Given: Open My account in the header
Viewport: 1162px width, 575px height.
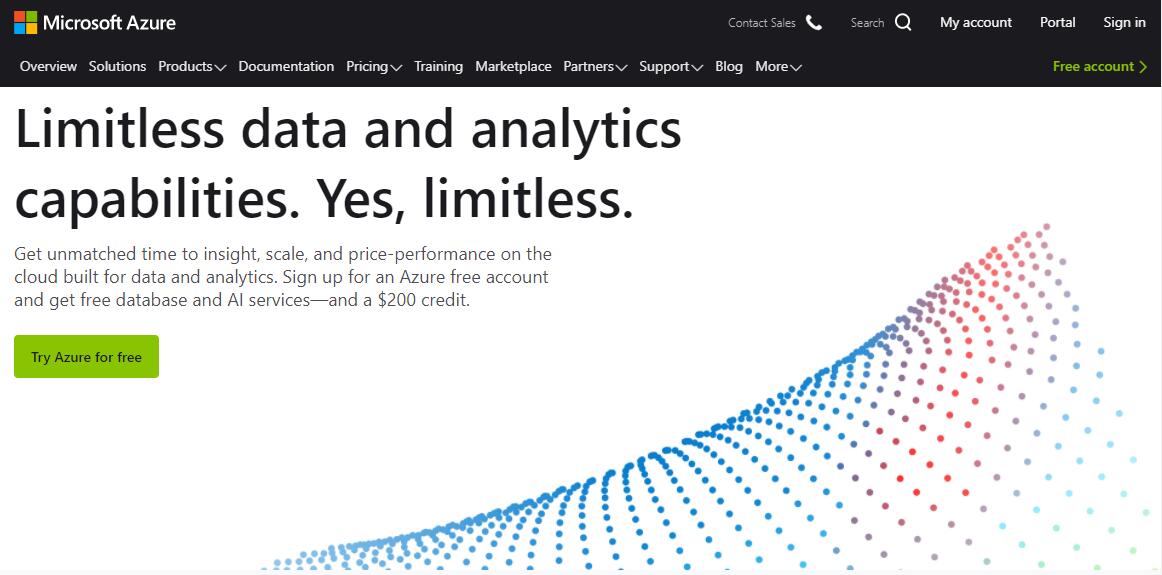Looking at the screenshot, I should click(x=975, y=23).
